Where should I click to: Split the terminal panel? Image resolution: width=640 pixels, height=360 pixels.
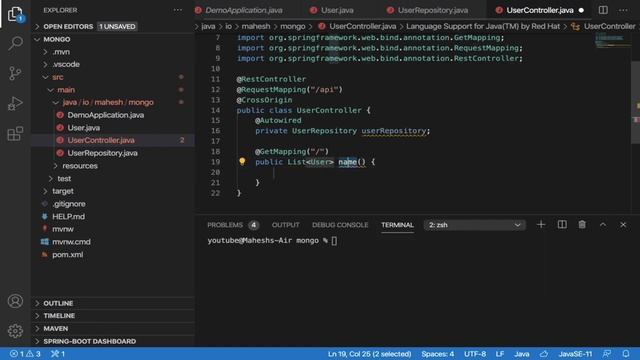point(562,224)
